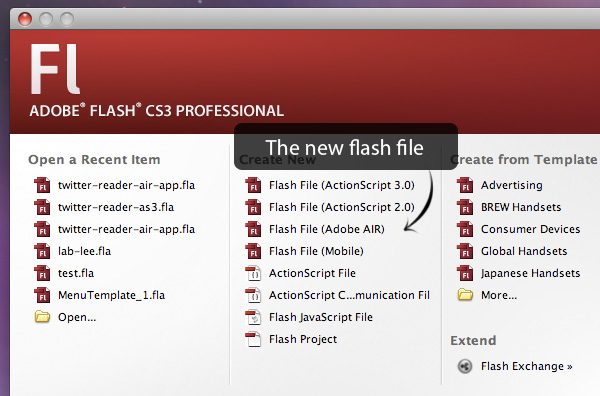The width and height of the screenshot is (600, 396).
Task: Create new Flash File (Mobile)
Action: point(316,251)
